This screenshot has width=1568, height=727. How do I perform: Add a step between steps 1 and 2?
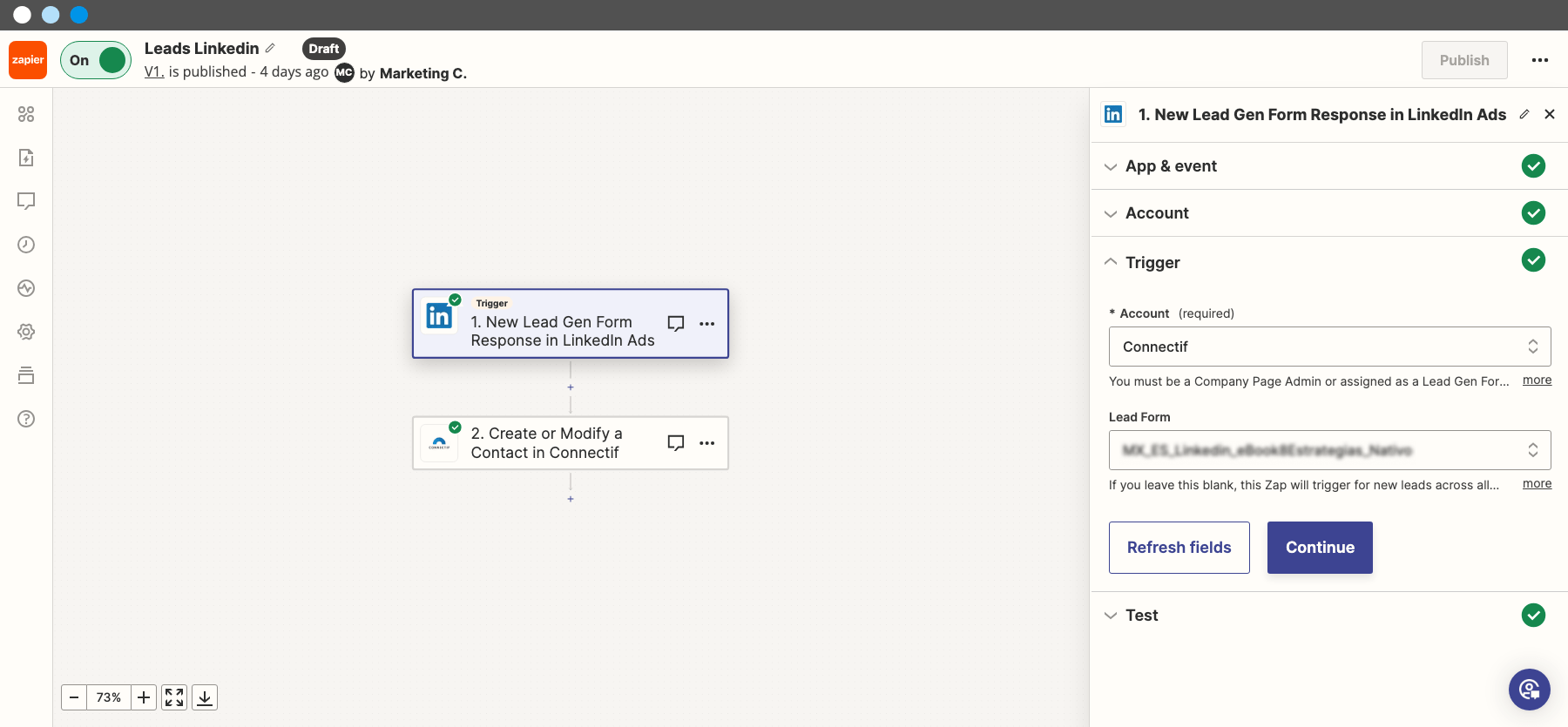coord(571,387)
